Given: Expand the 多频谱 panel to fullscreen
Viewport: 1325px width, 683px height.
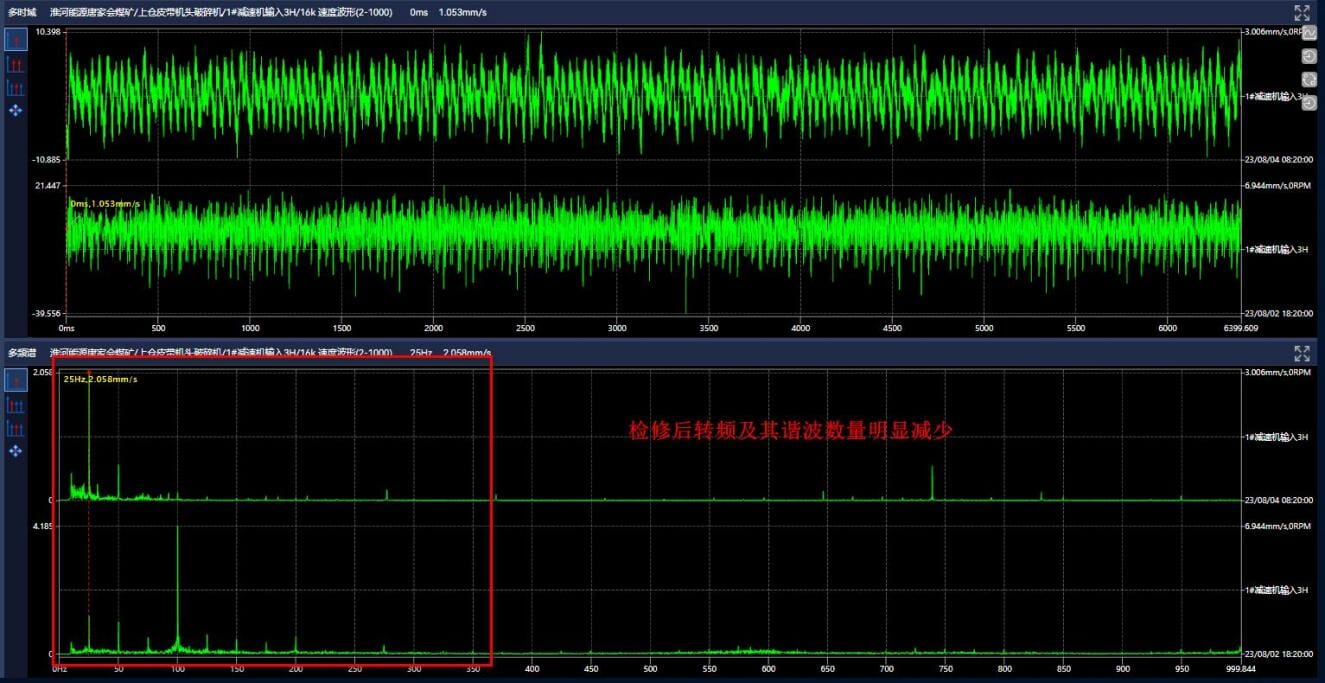Looking at the screenshot, I should pos(1301,353).
